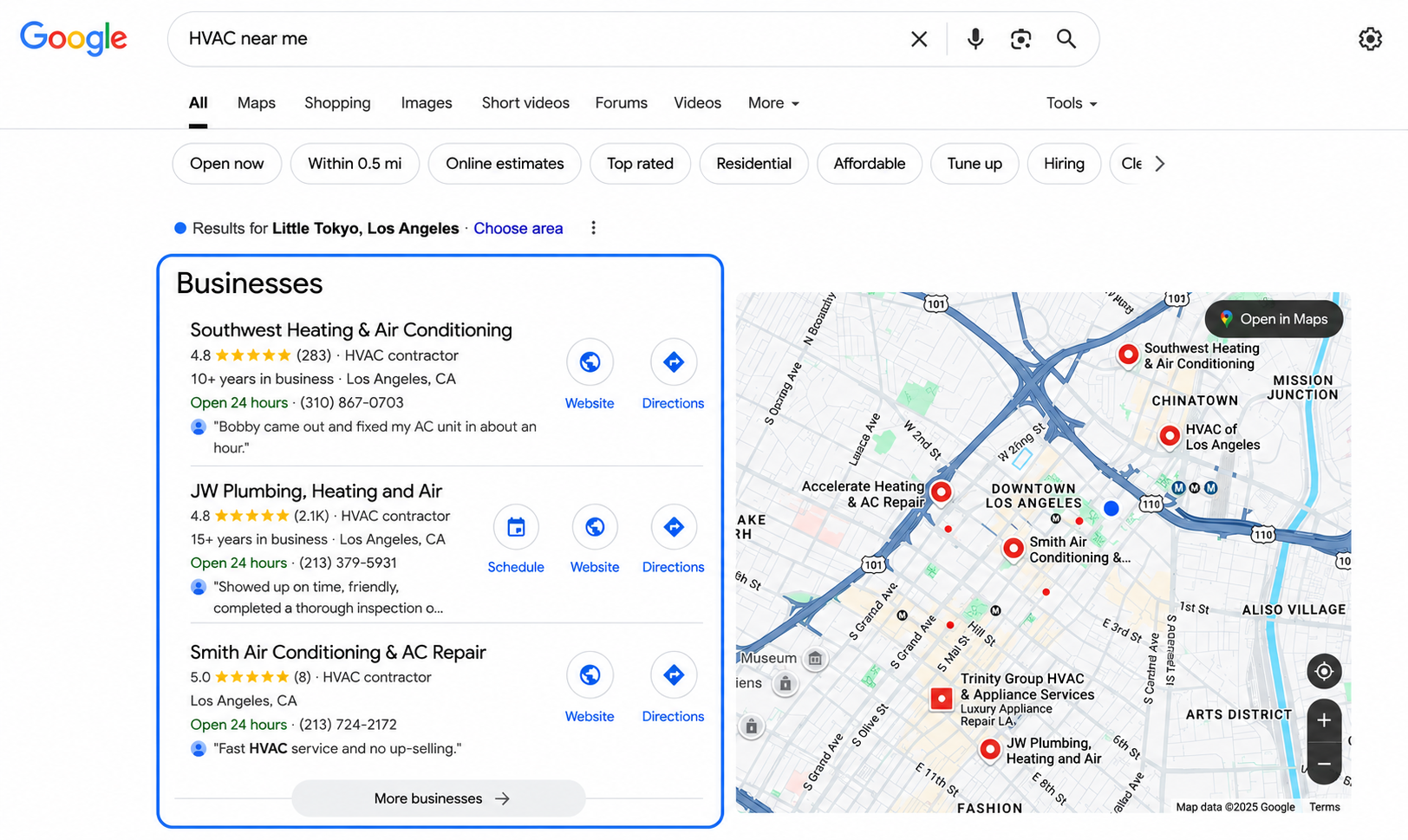Open the Tools dropdown
This screenshot has width=1408, height=840.
coord(1072,103)
